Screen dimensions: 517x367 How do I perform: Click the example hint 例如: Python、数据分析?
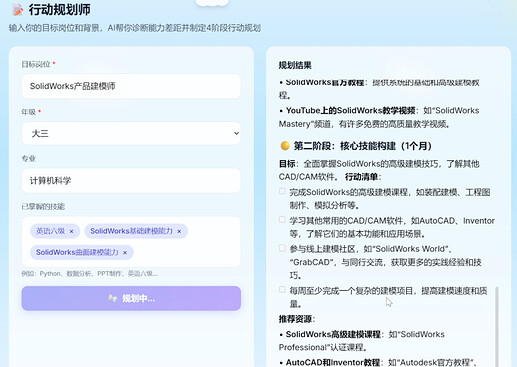(90, 274)
